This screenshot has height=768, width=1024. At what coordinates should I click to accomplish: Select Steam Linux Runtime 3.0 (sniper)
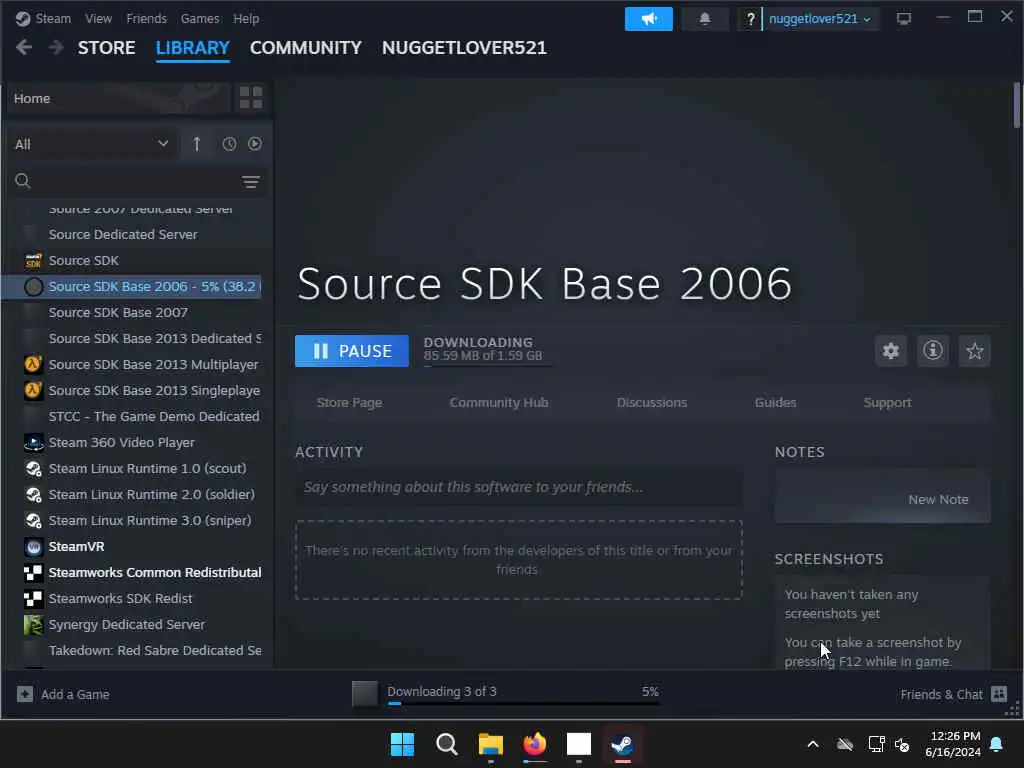[x=150, y=520]
